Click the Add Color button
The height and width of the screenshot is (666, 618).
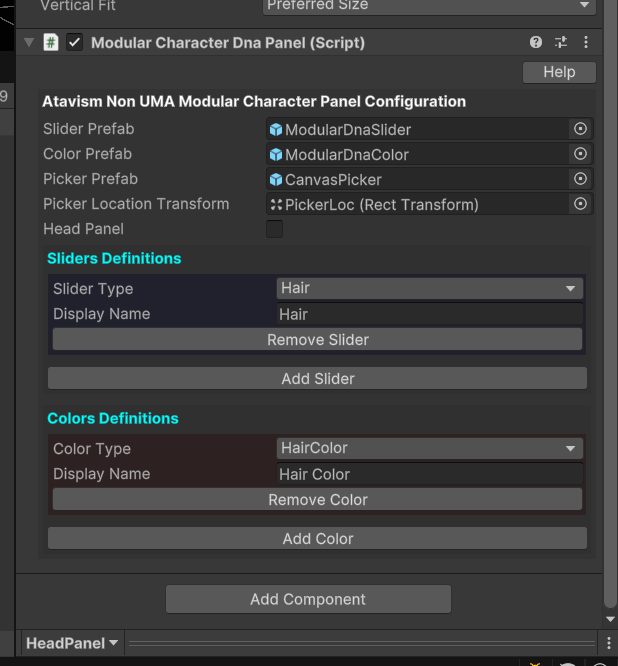[317, 538]
